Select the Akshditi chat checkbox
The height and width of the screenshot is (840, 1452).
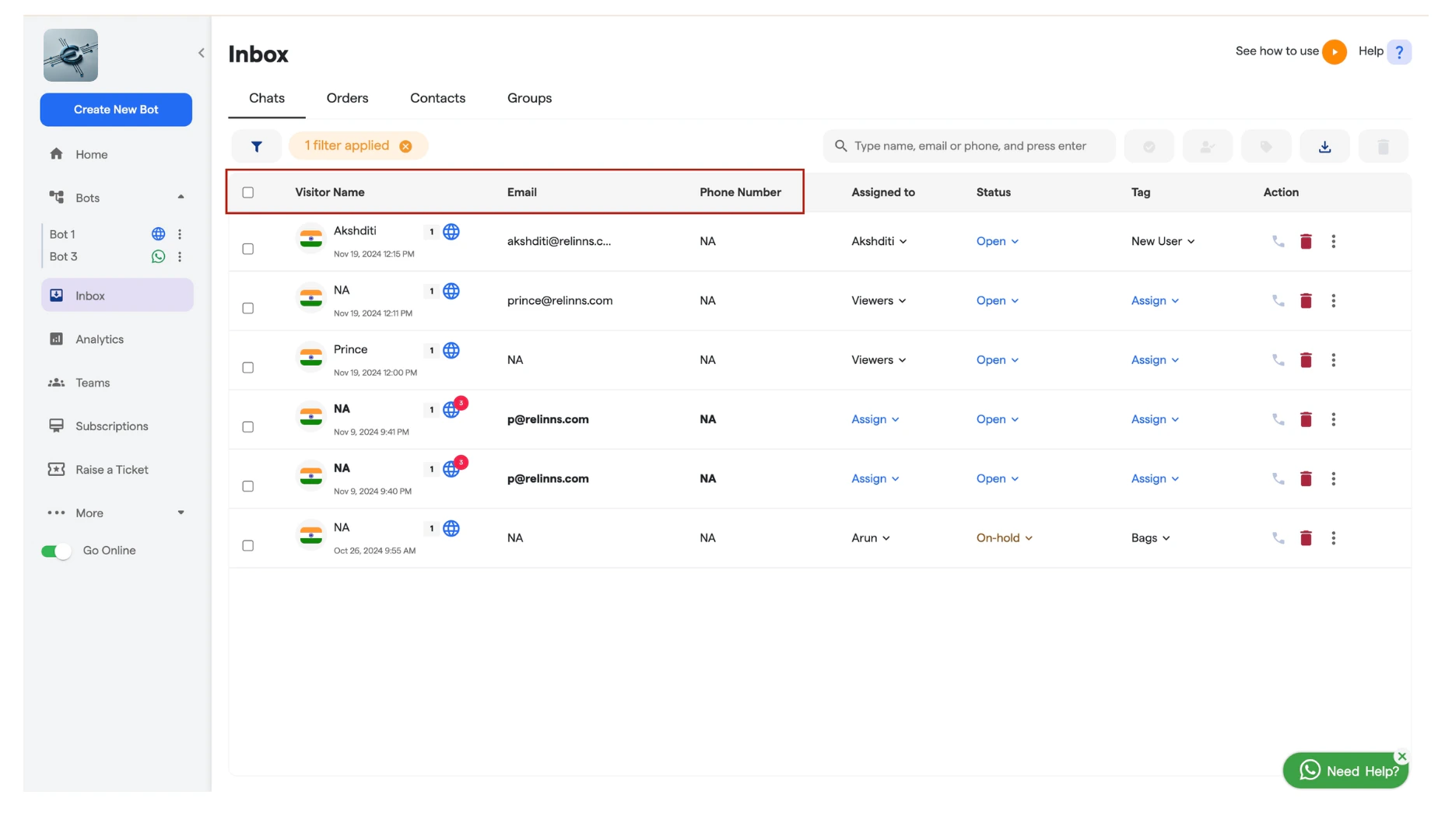click(248, 249)
